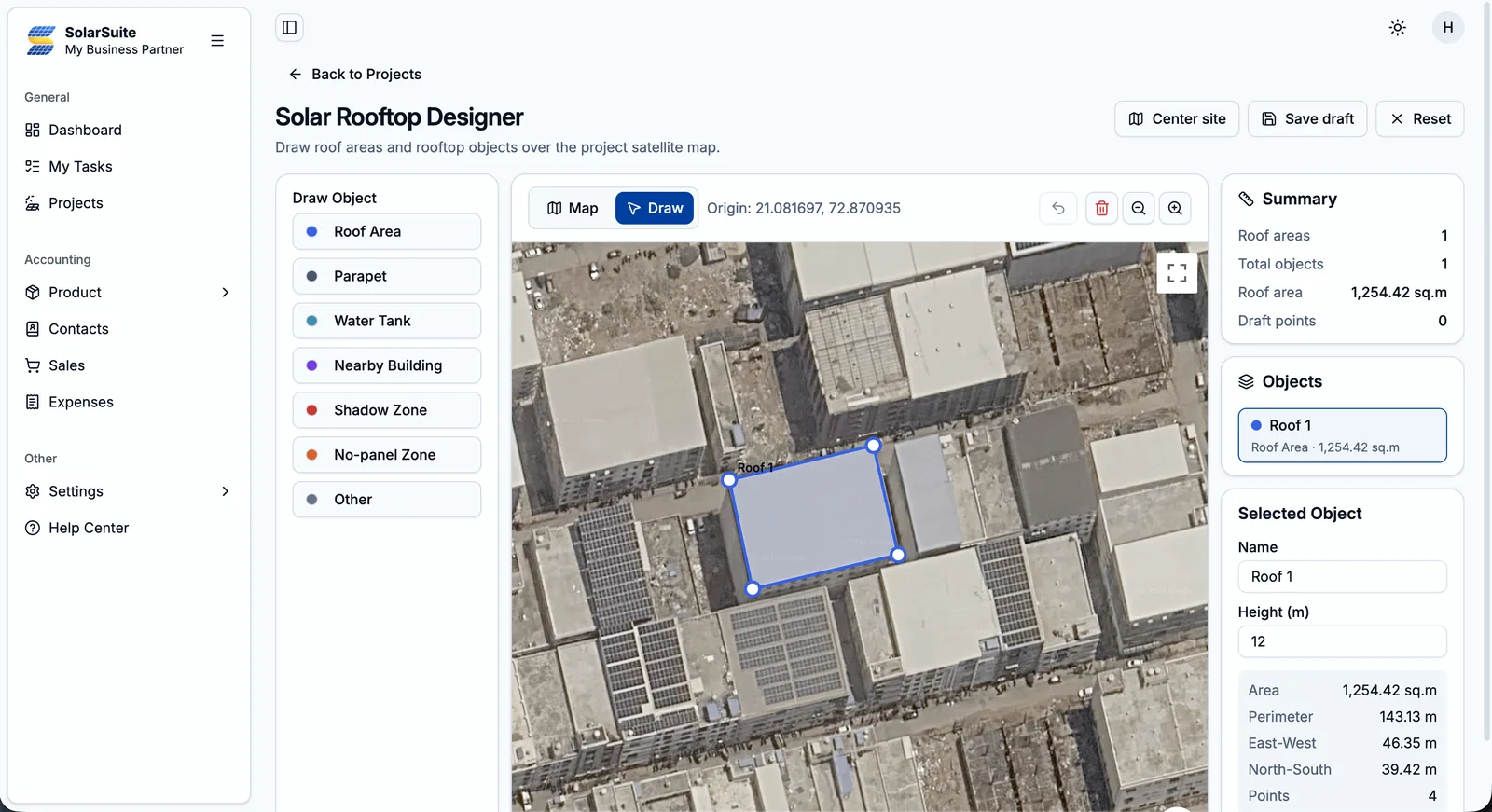Open Expenses in sidebar

pos(129,402)
